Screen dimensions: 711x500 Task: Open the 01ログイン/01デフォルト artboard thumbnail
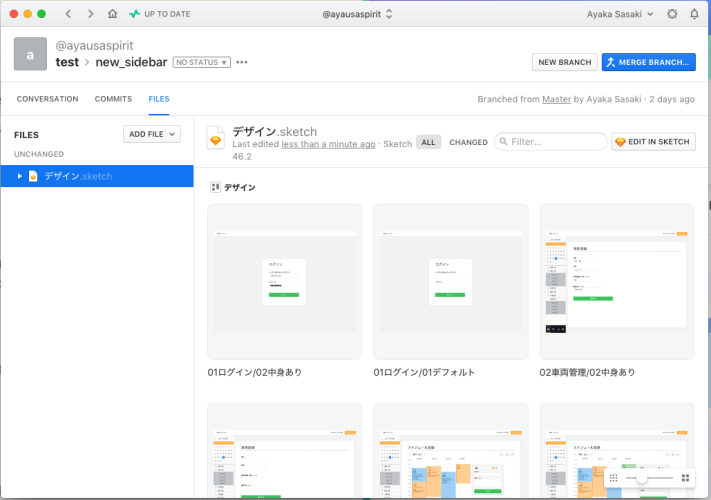[451, 282]
